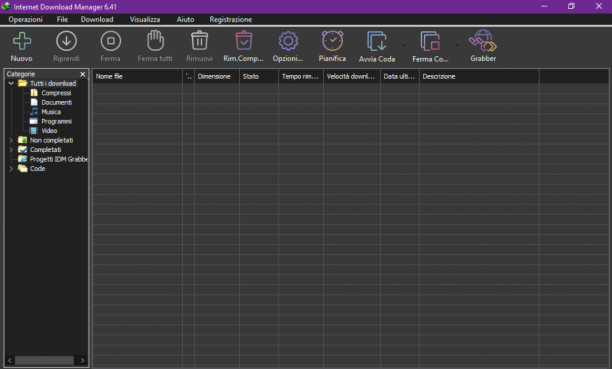The width and height of the screenshot is (612, 369).
Task: Open the File menu
Action: [x=62, y=20]
